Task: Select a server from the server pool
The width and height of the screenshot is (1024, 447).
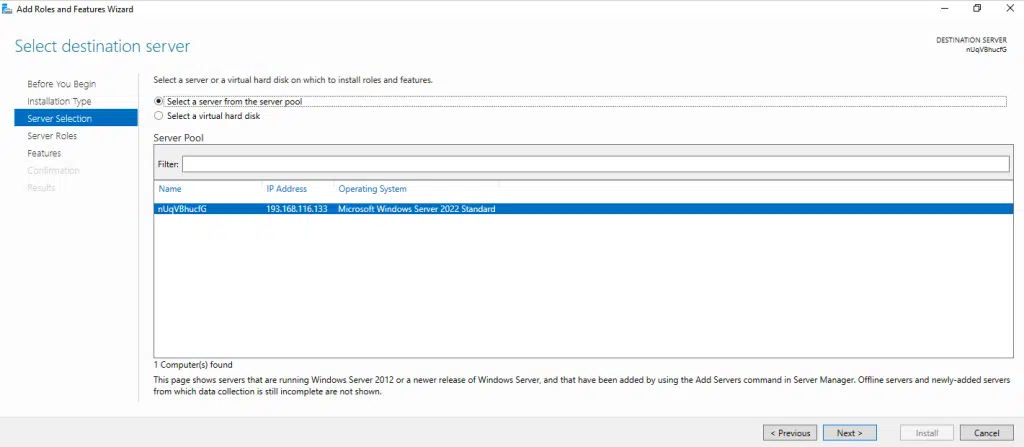Action: coord(159,101)
